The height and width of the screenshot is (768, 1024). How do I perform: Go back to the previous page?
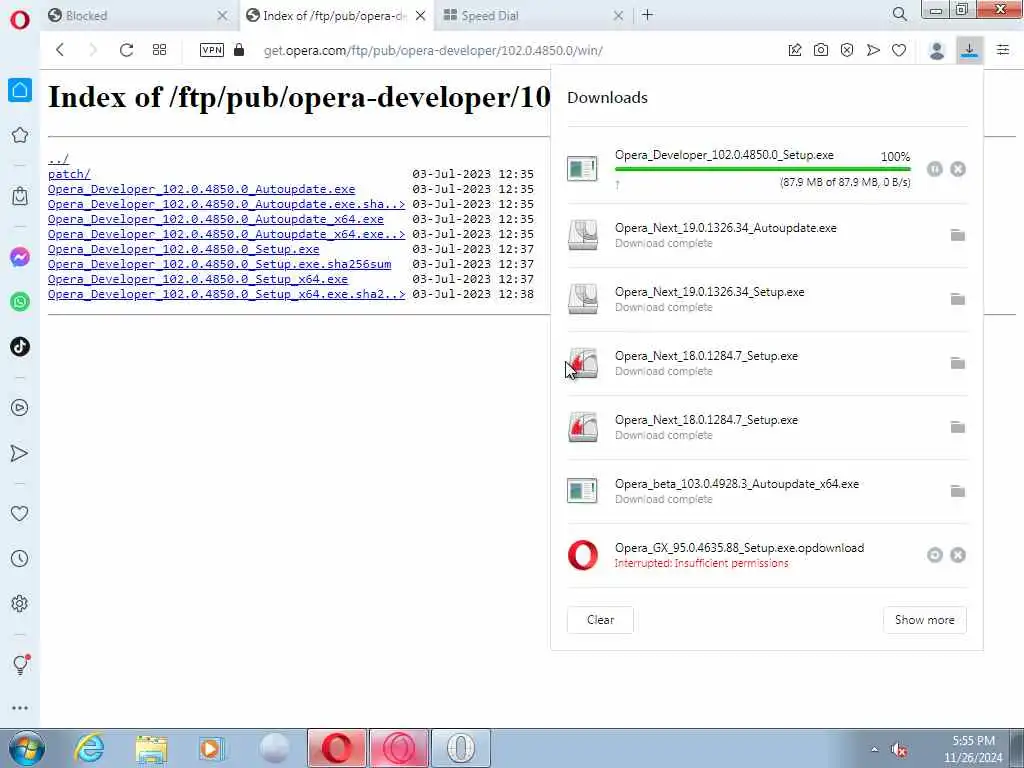point(60,50)
